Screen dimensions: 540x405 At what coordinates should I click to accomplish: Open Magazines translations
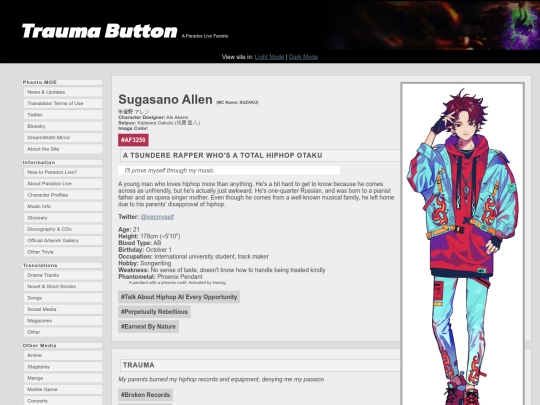tap(63, 321)
